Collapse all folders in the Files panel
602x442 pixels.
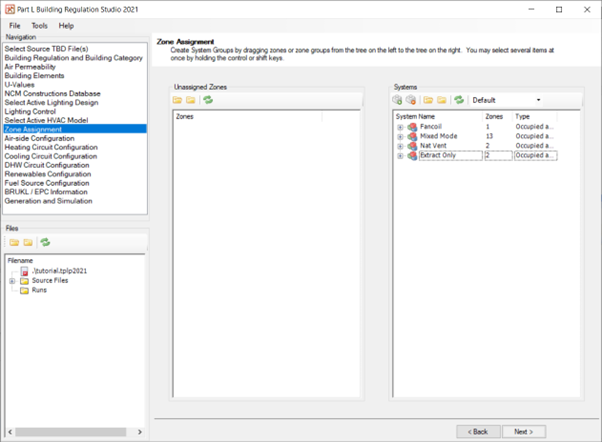pos(28,242)
